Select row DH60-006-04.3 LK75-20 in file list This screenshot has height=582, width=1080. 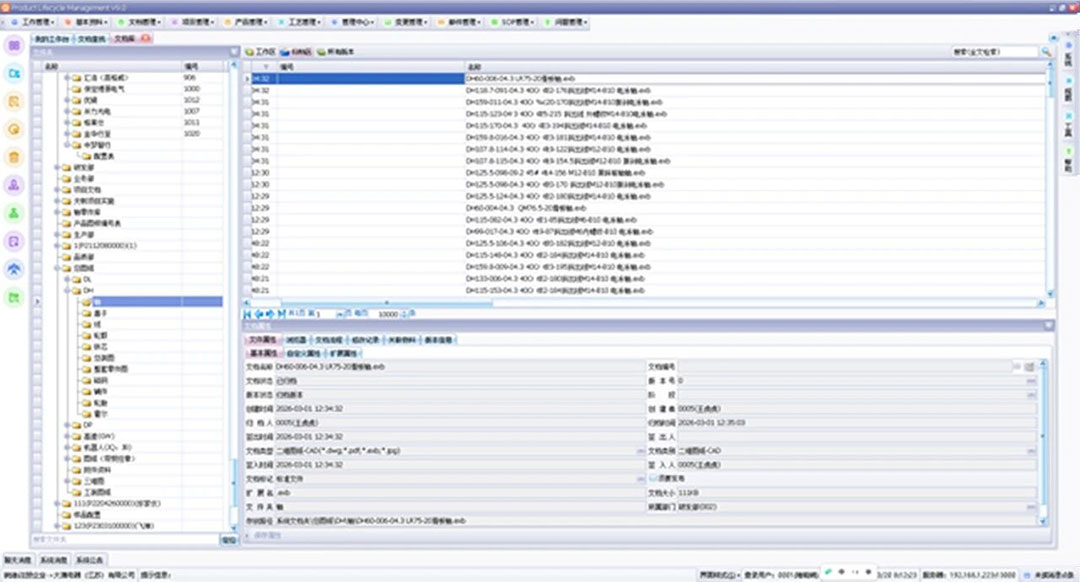pyautogui.click(x=647, y=79)
